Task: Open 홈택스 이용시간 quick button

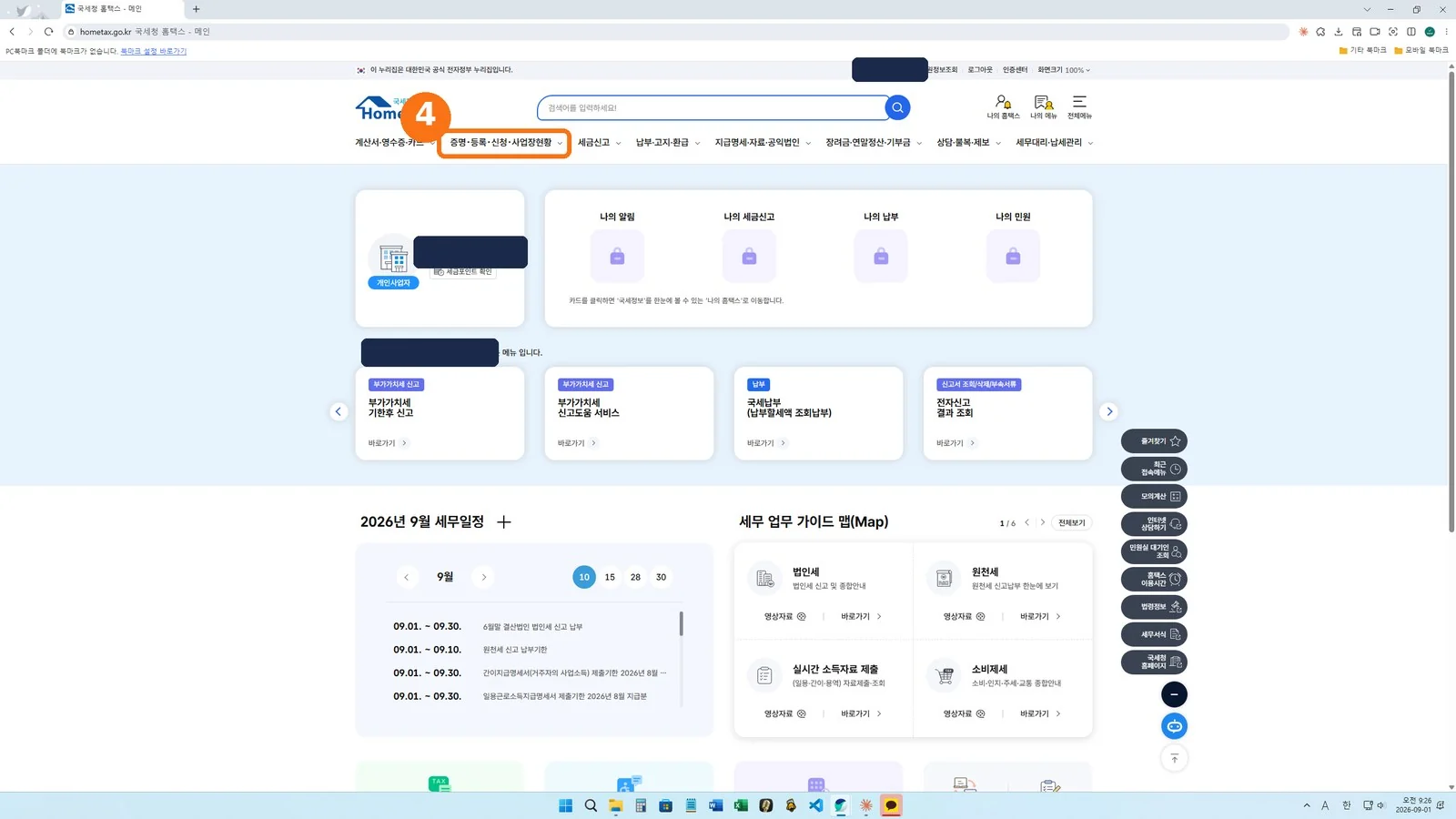Action: [x=1154, y=580]
